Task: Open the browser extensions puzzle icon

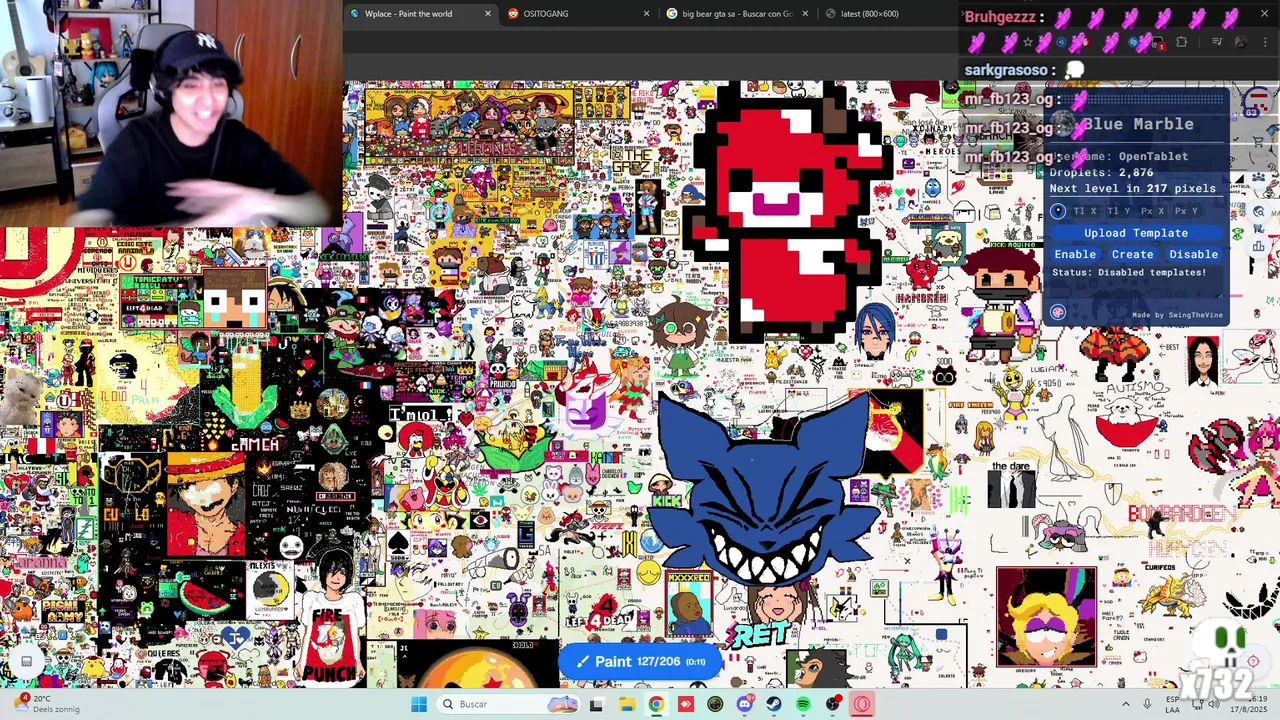Action: click(x=1182, y=42)
